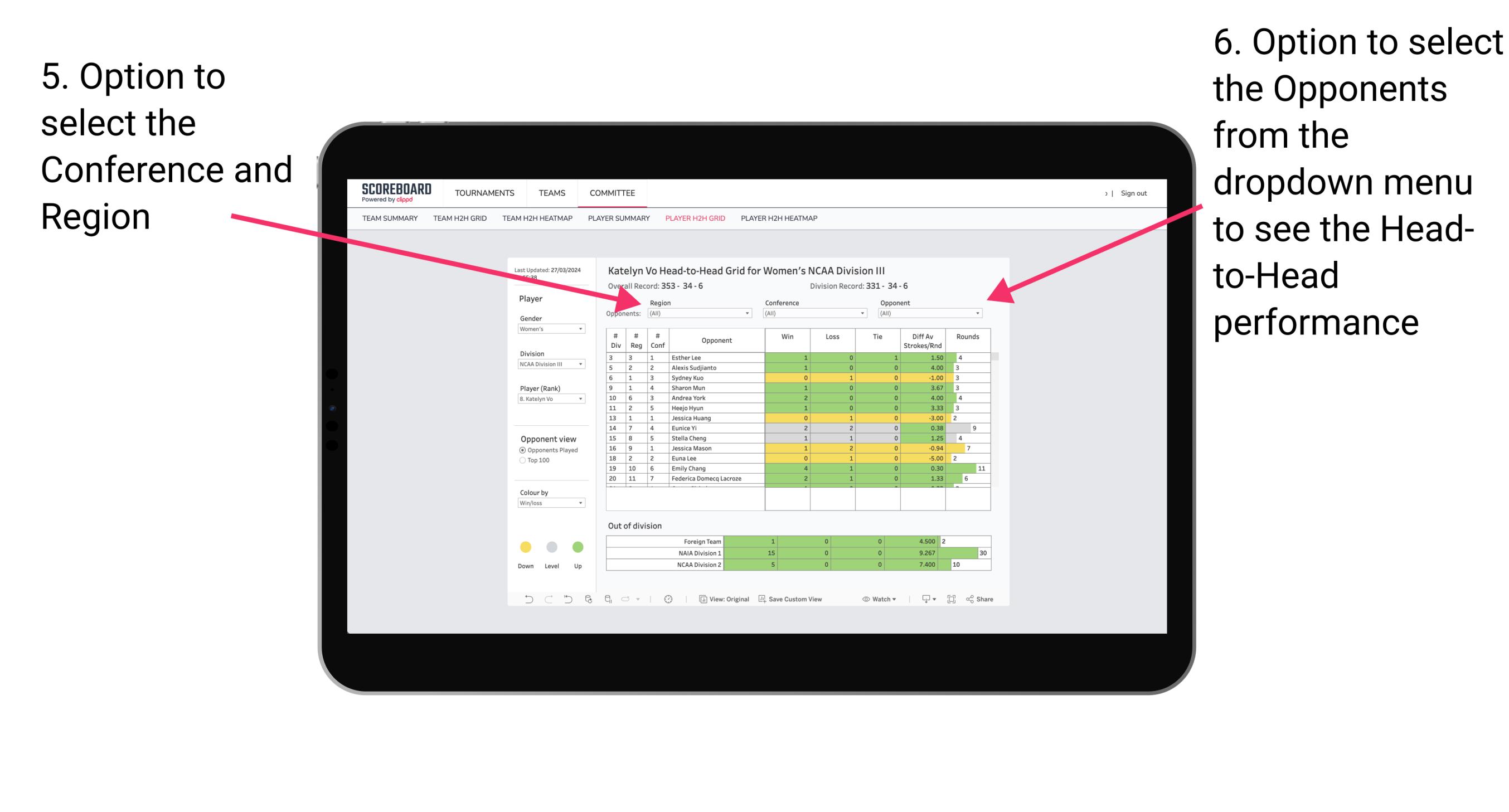The height and width of the screenshot is (812, 1509).
Task: Open the Region dropdown filter
Action: coord(699,316)
